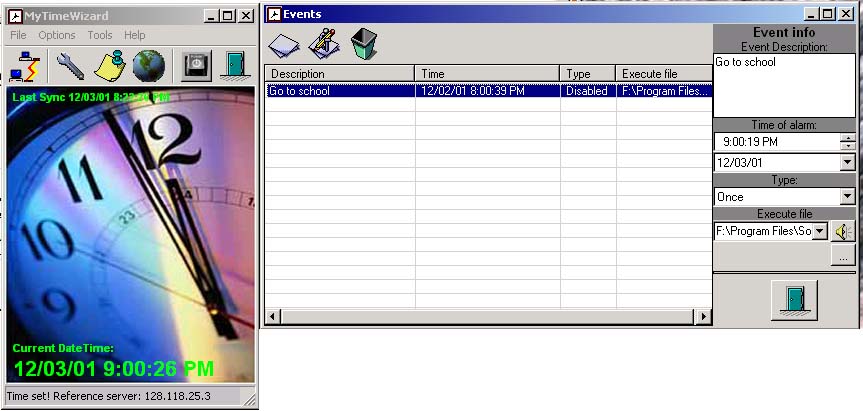Open the Tools menu
The width and height of the screenshot is (863, 411).
tap(100, 35)
